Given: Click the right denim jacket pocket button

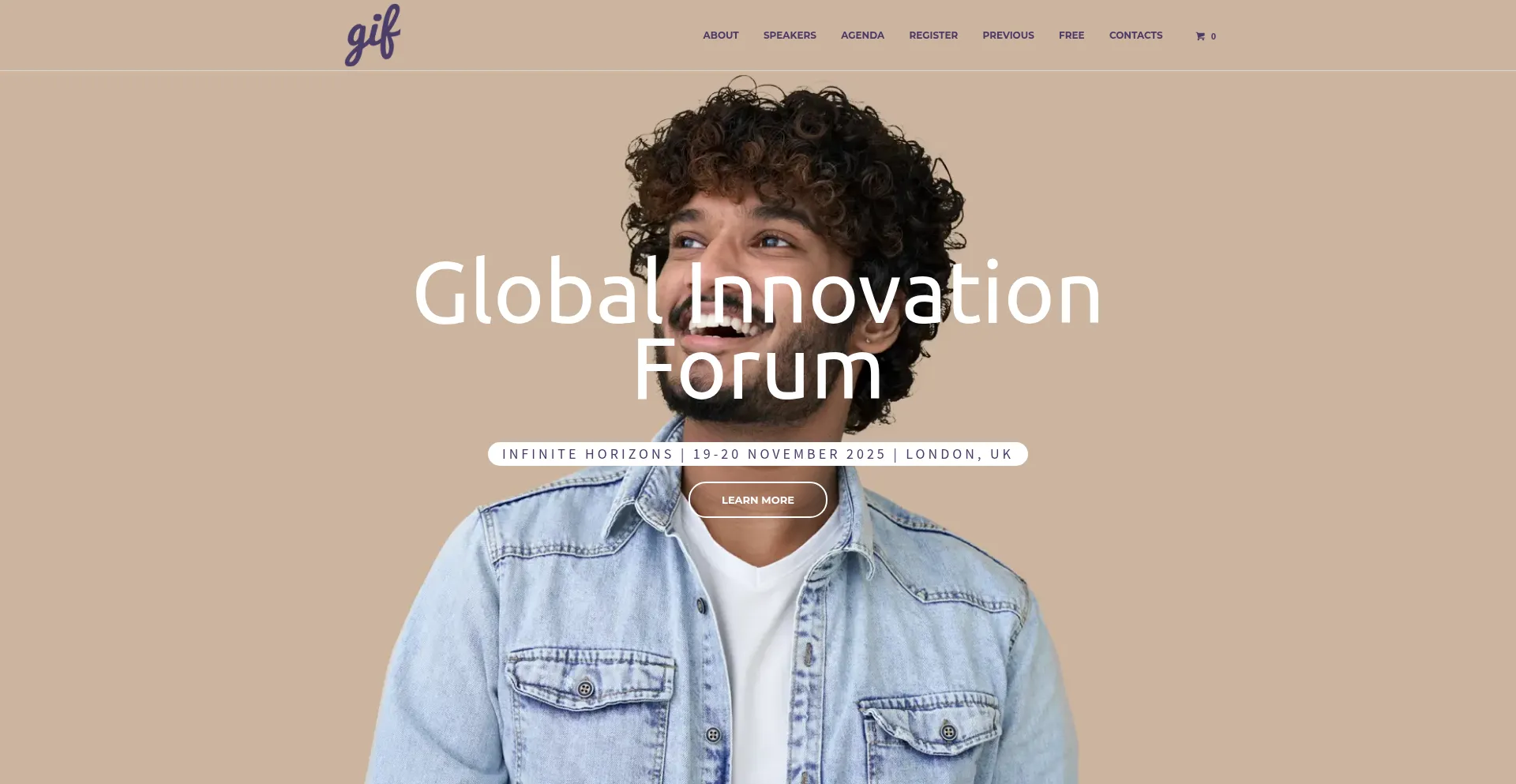Looking at the screenshot, I should pyautogui.click(x=949, y=732).
